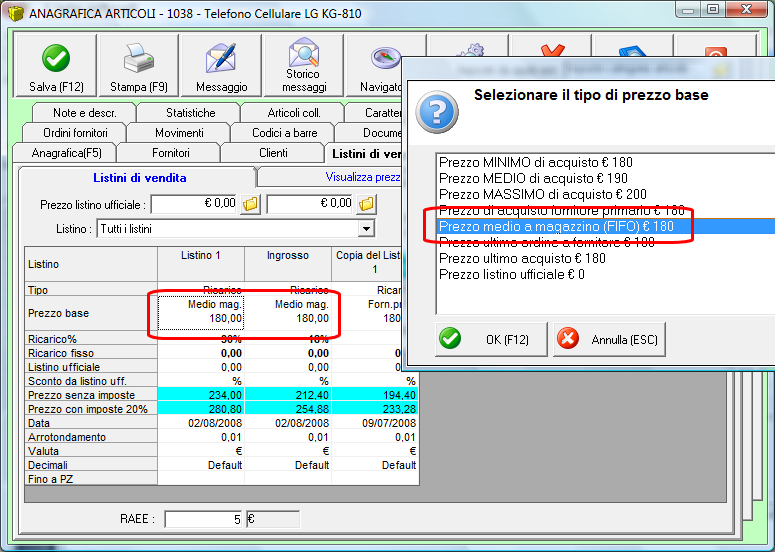Open the Clienti tab
The width and height of the screenshot is (775, 552).
(273, 153)
